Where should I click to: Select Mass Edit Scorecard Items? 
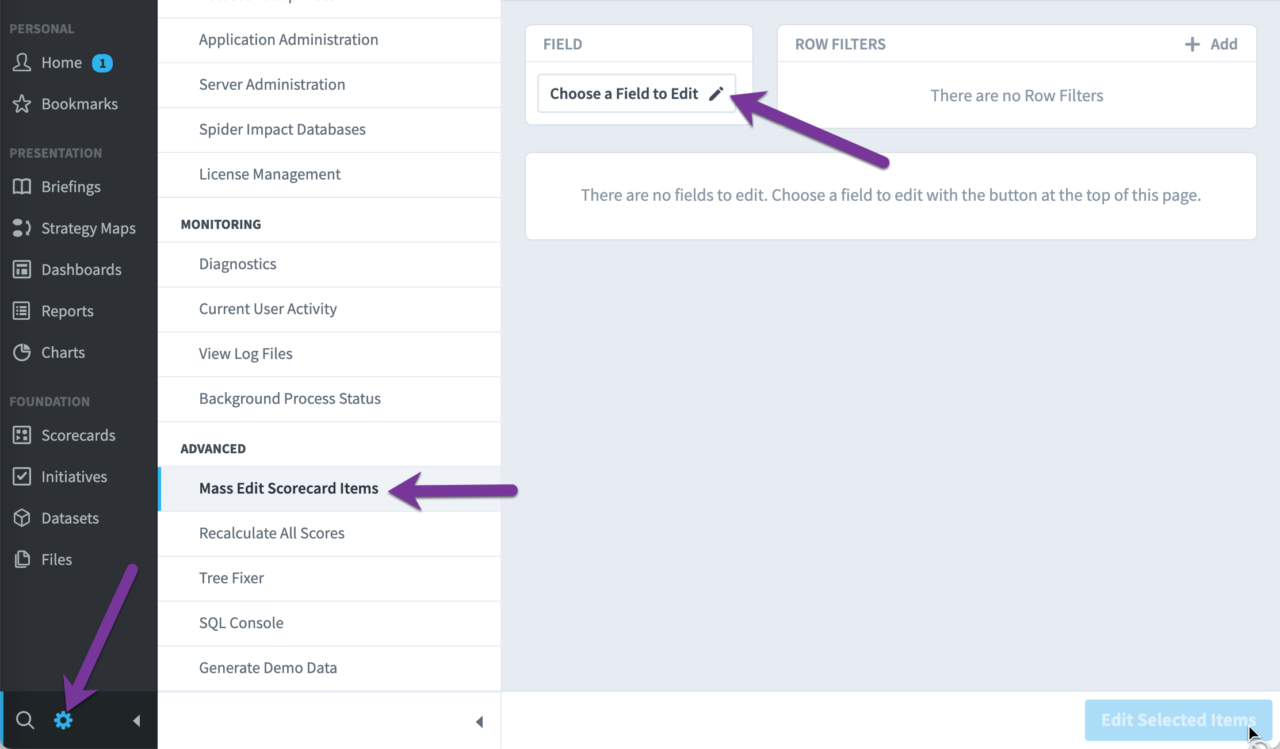pyautogui.click(x=288, y=489)
